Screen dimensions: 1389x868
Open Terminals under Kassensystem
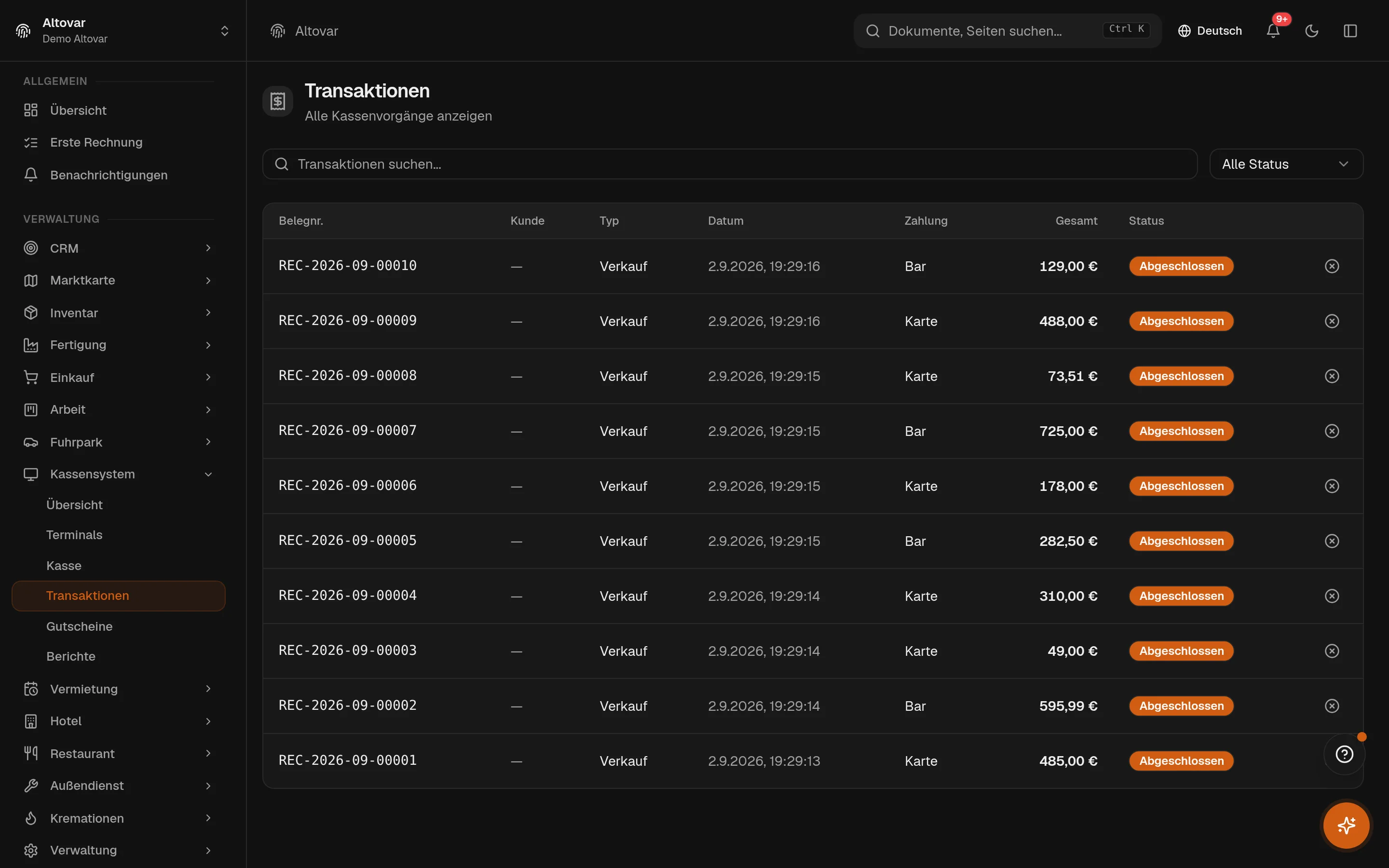click(x=118, y=535)
